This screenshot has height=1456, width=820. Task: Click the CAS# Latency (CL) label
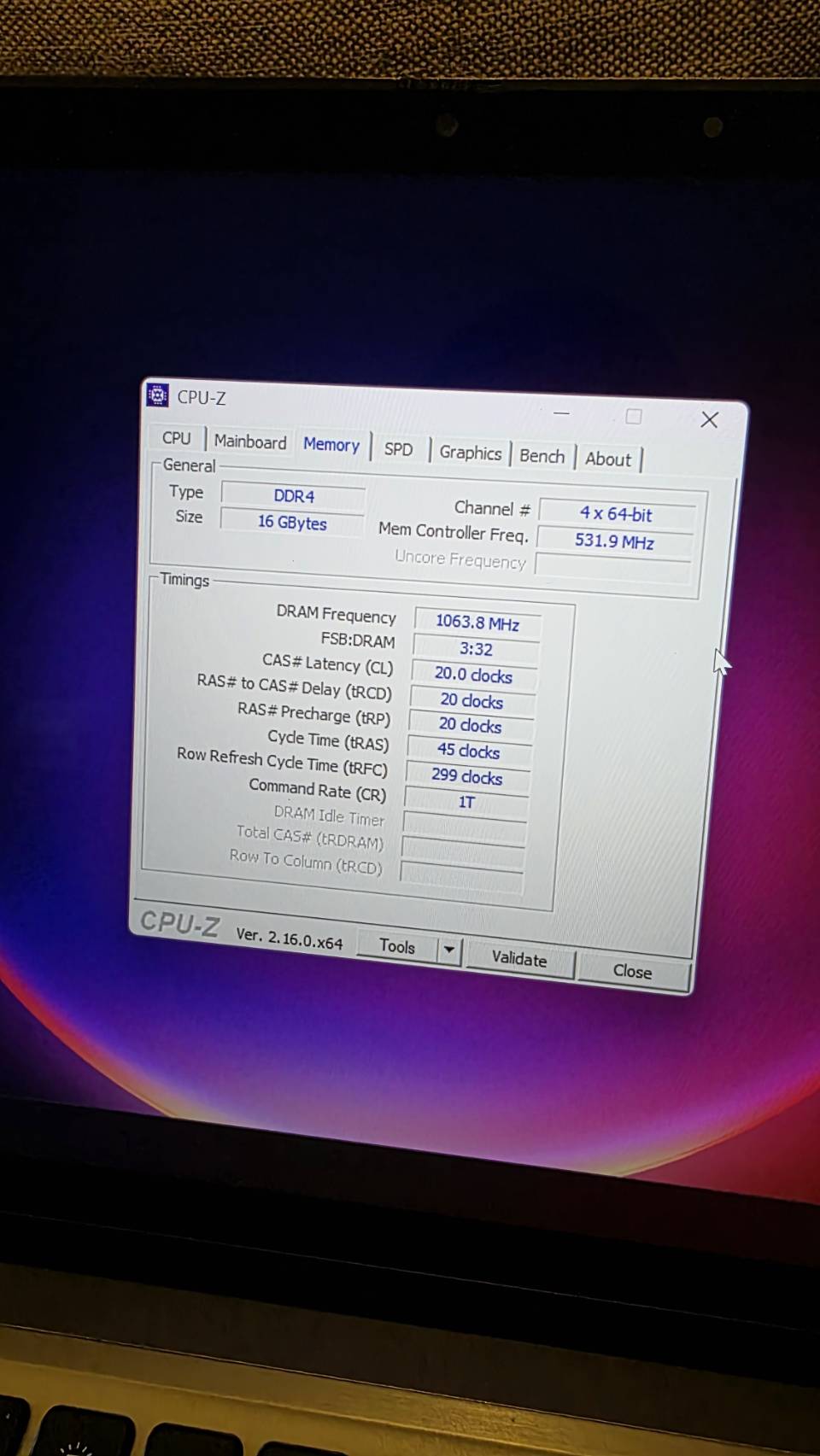point(327,664)
